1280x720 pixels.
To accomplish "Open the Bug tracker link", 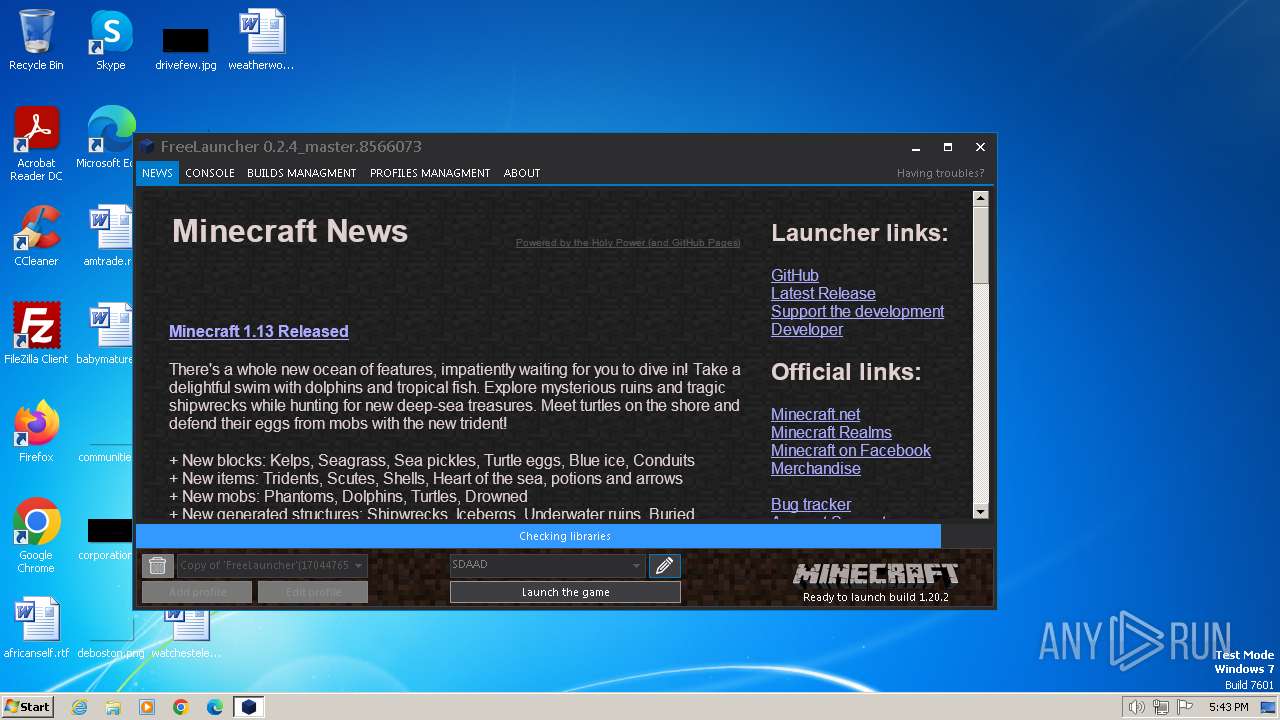I will (811, 504).
